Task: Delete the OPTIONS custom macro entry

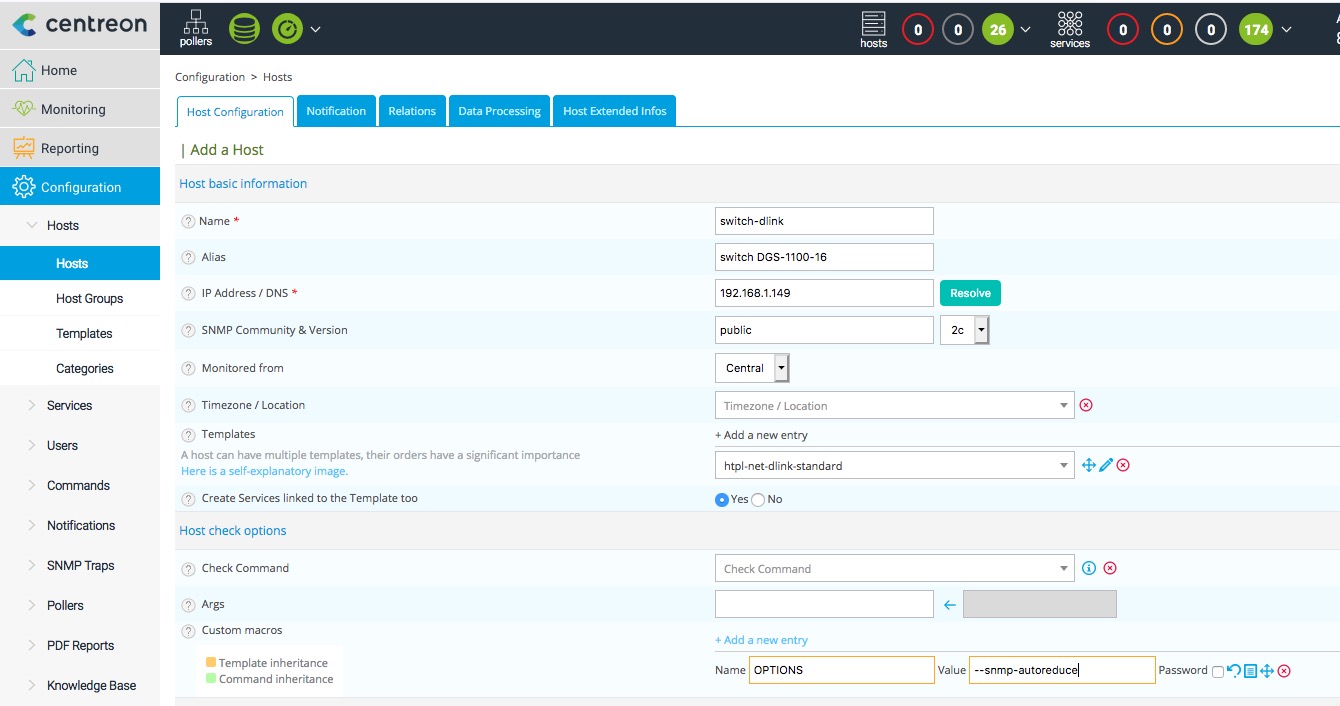Action: pos(1284,671)
